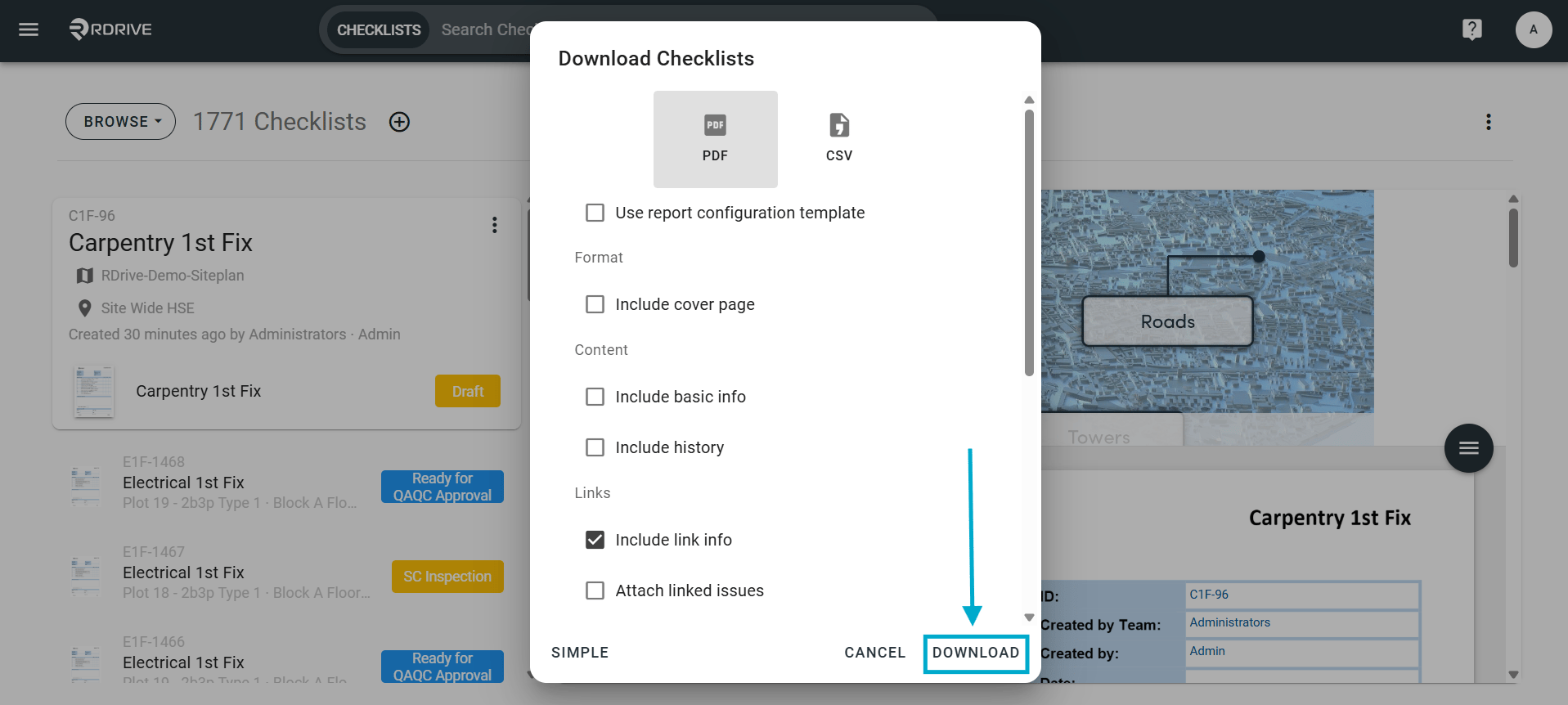Select the Towers label on map
Viewport: 1568px width, 705px height.
point(1098,438)
